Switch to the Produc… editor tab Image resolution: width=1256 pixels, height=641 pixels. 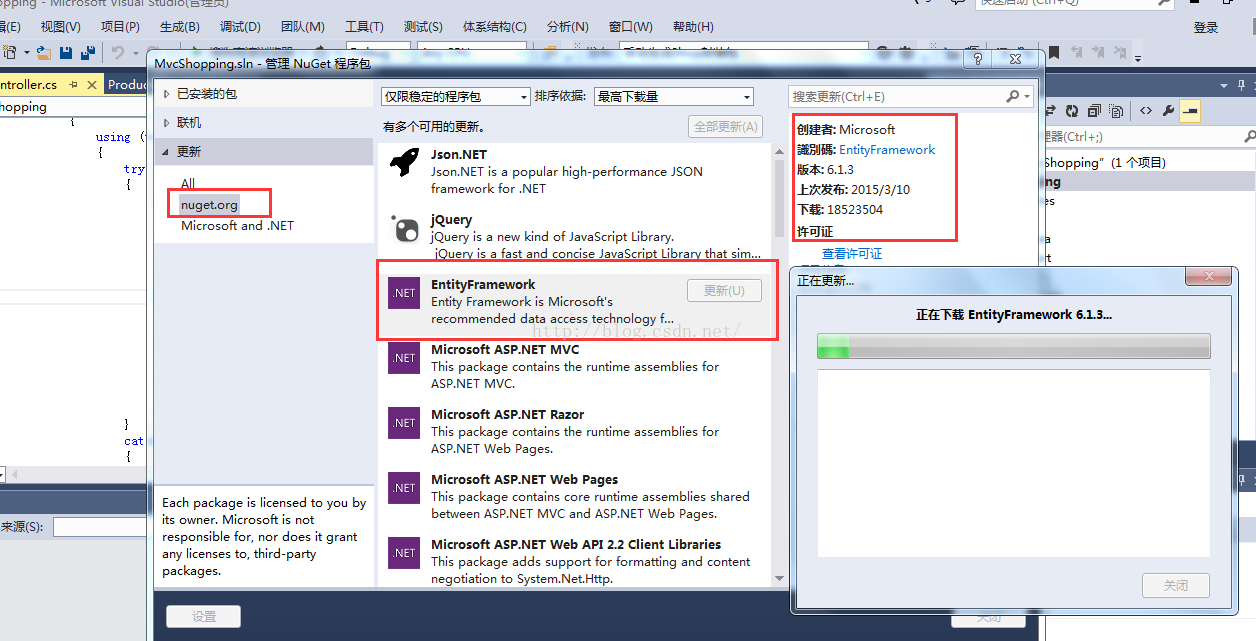click(x=127, y=85)
